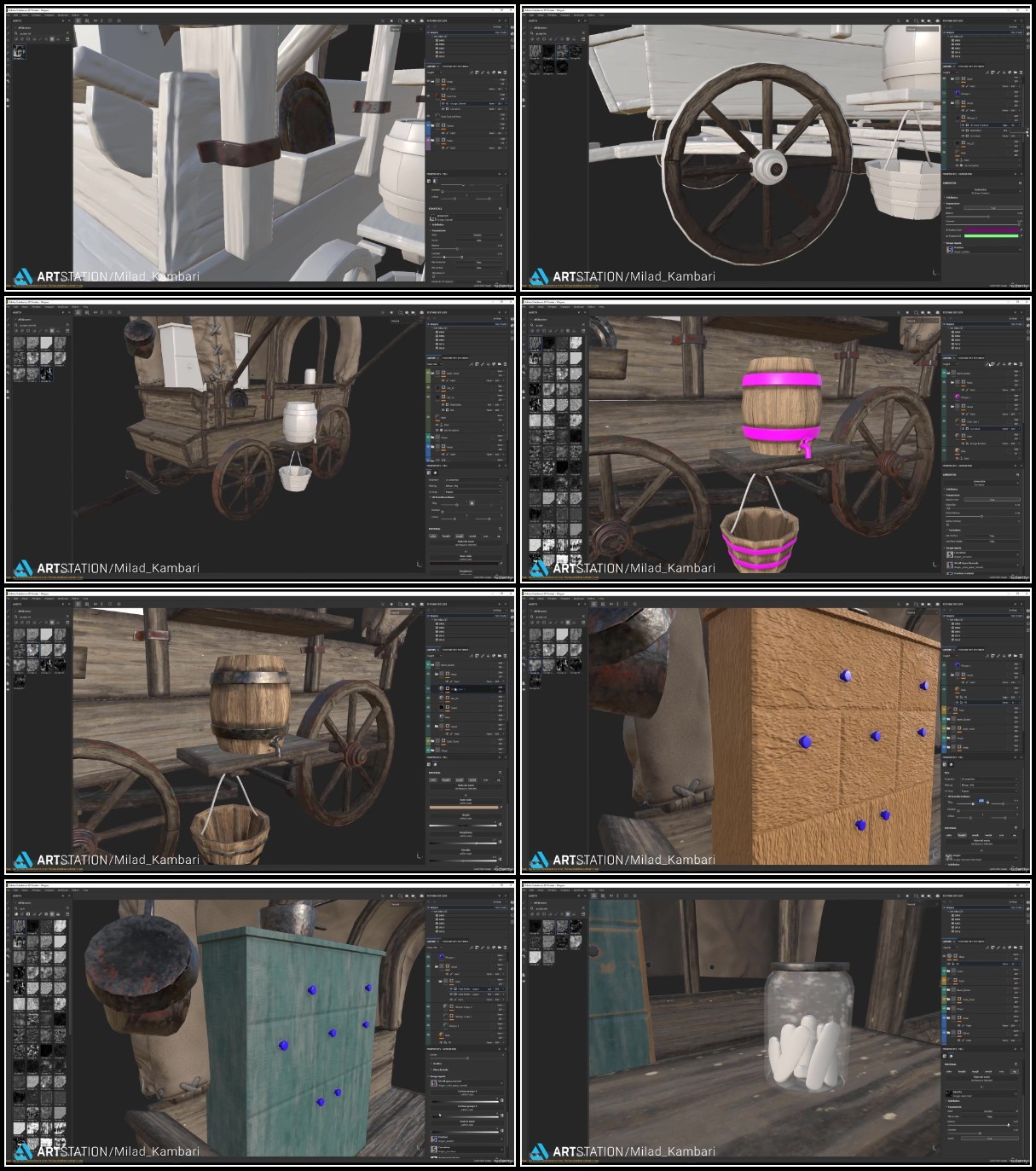
Task: Select first grunge thumbnail in teal cabinet Assets panel
Action: point(20,926)
